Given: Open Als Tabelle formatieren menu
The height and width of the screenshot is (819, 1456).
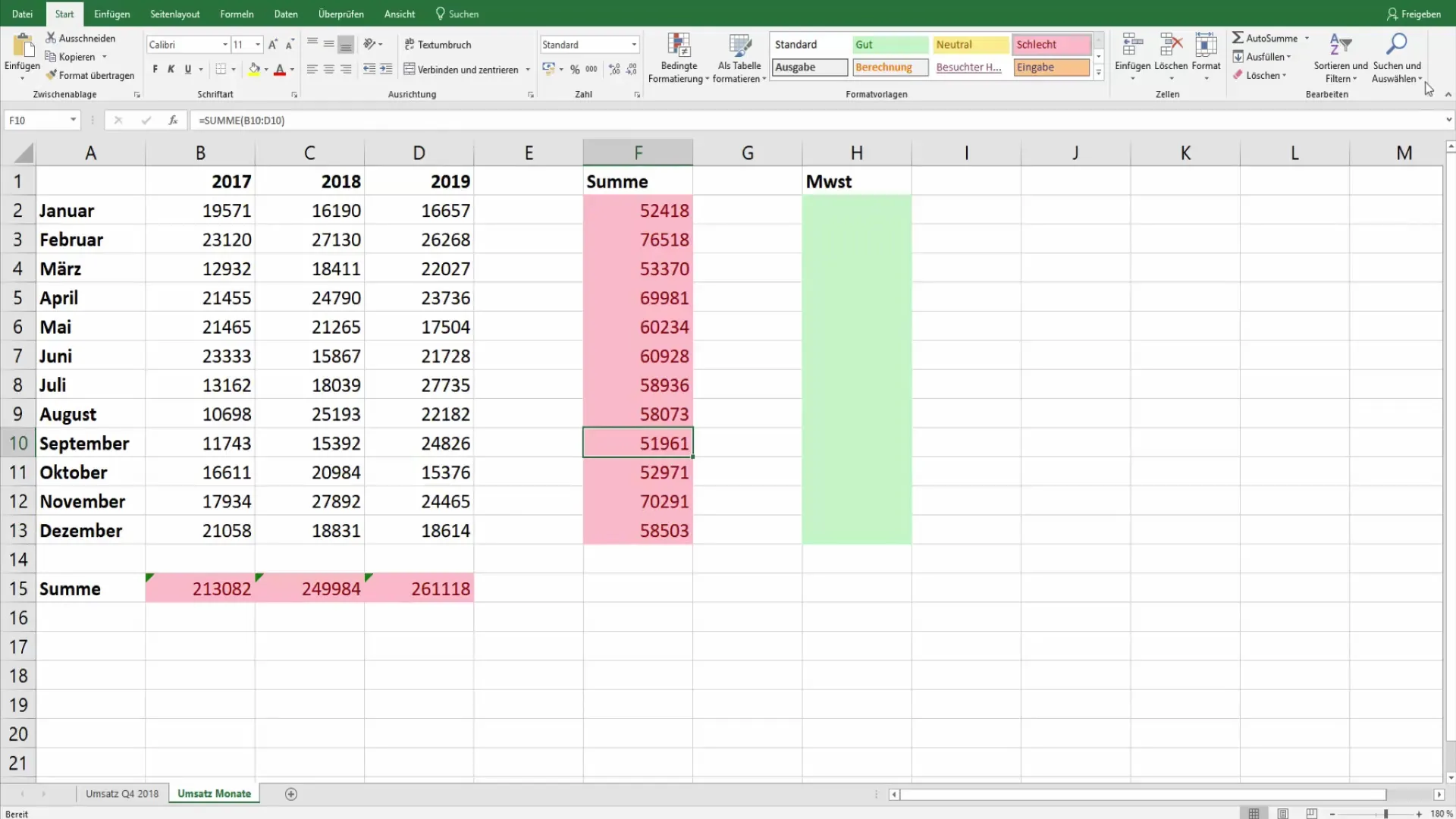Looking at the screenshot, I should coord(739,58).
